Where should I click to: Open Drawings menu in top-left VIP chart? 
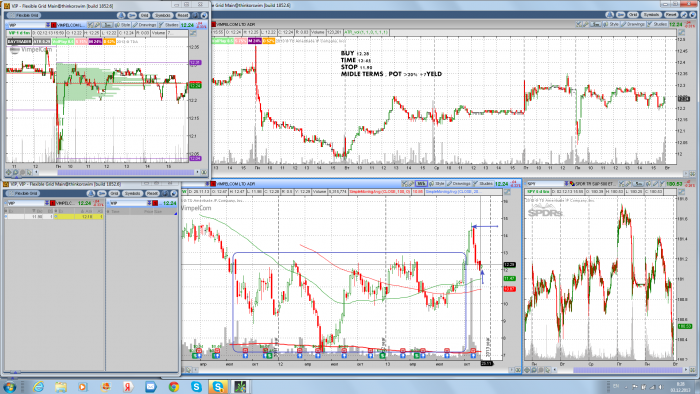[145, 25]
